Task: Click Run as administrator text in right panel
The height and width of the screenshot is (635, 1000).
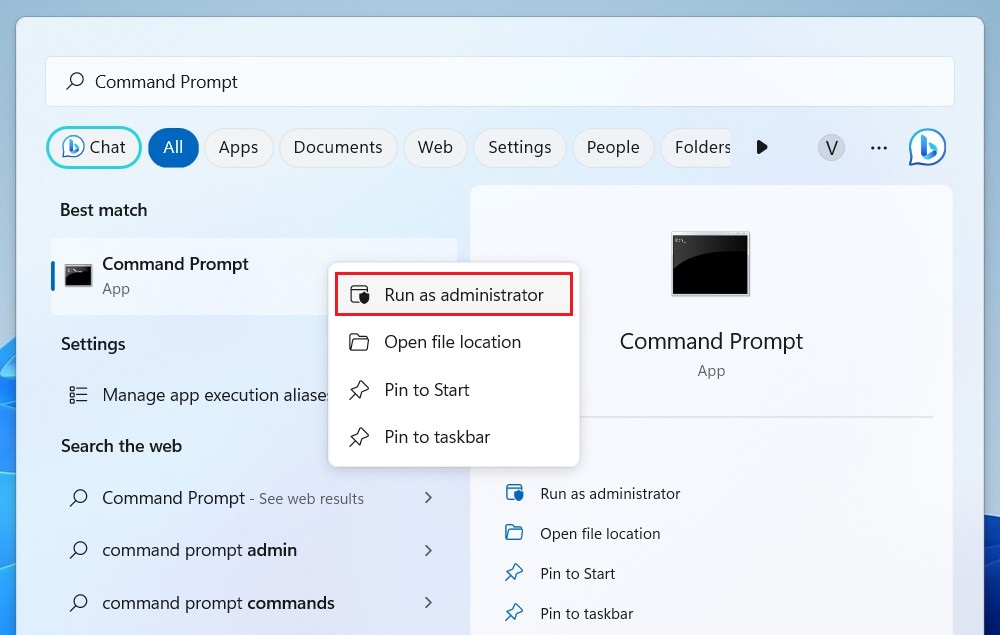Action: (610, 493)
